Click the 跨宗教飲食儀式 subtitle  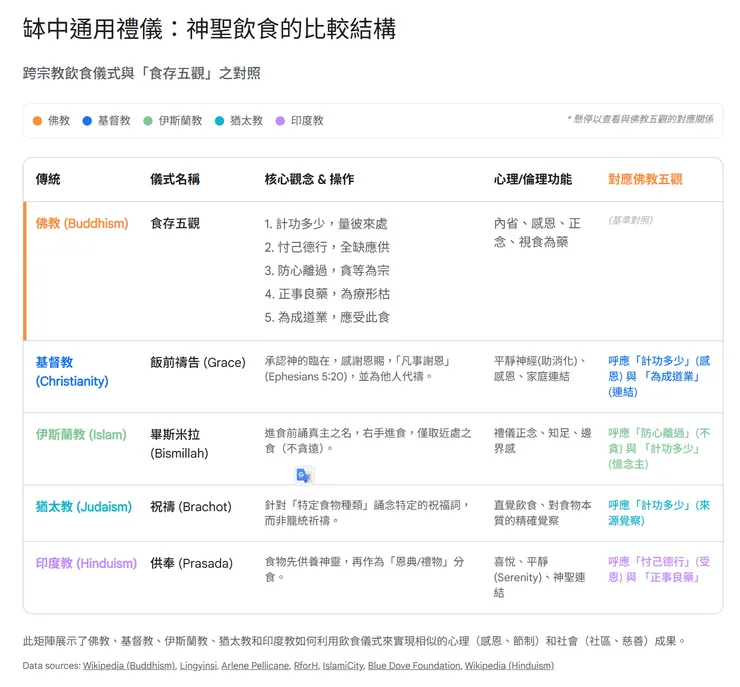pos(142,74)
